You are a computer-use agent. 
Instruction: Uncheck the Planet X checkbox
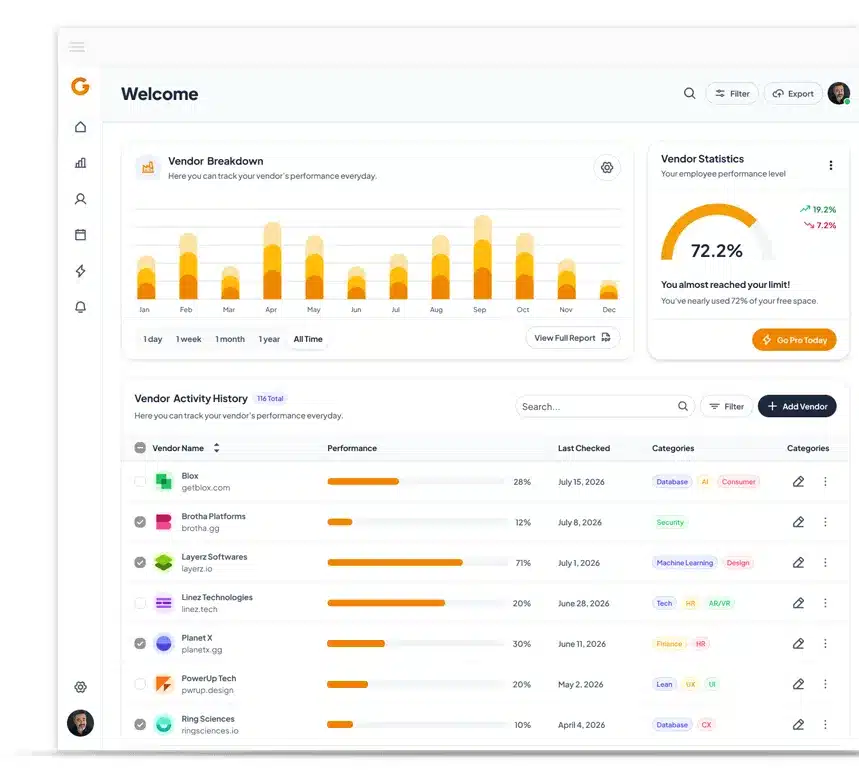pyautogui.click(x=140, y=644)
